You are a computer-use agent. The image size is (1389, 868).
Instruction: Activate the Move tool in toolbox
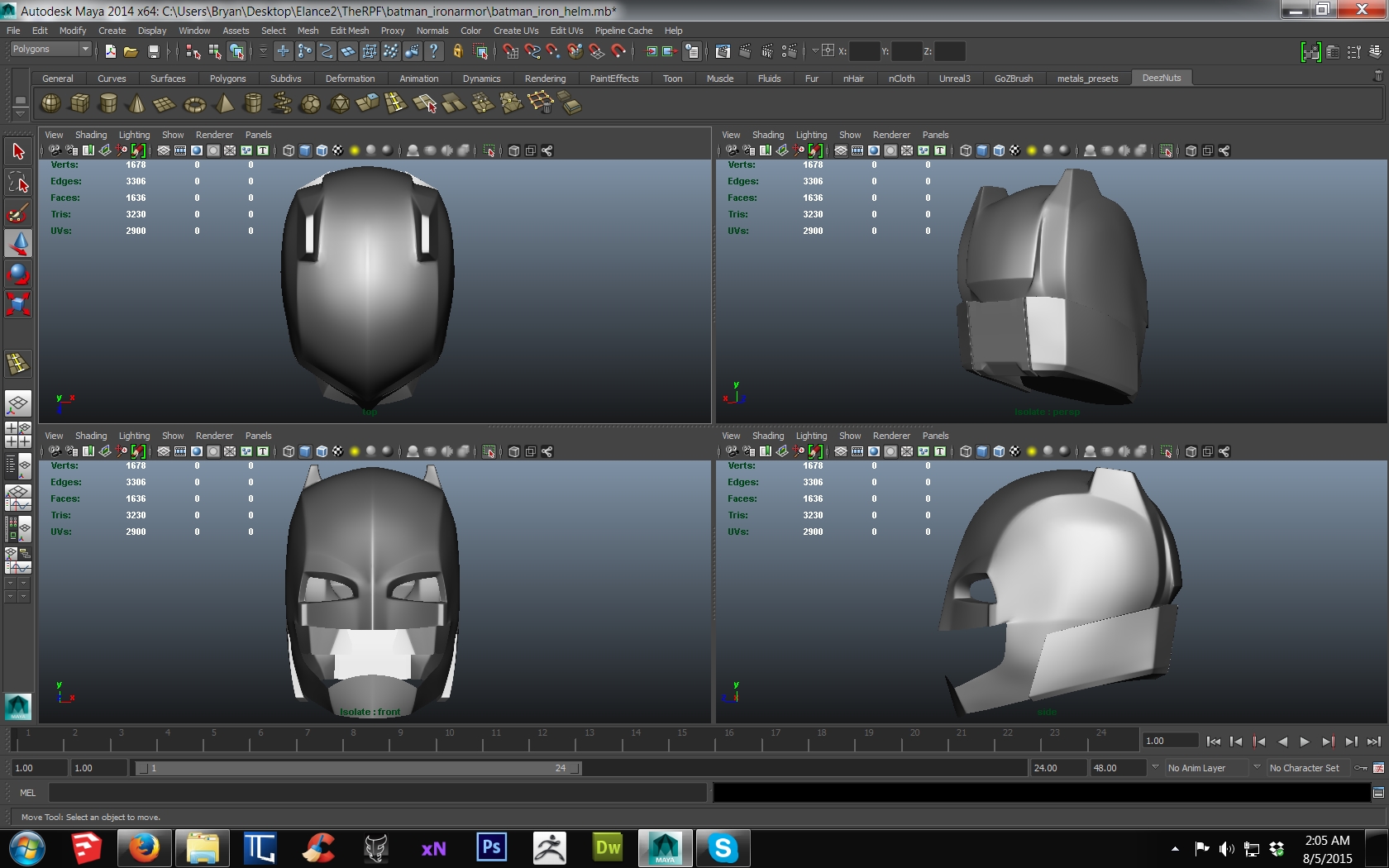(x=18, y=243)
